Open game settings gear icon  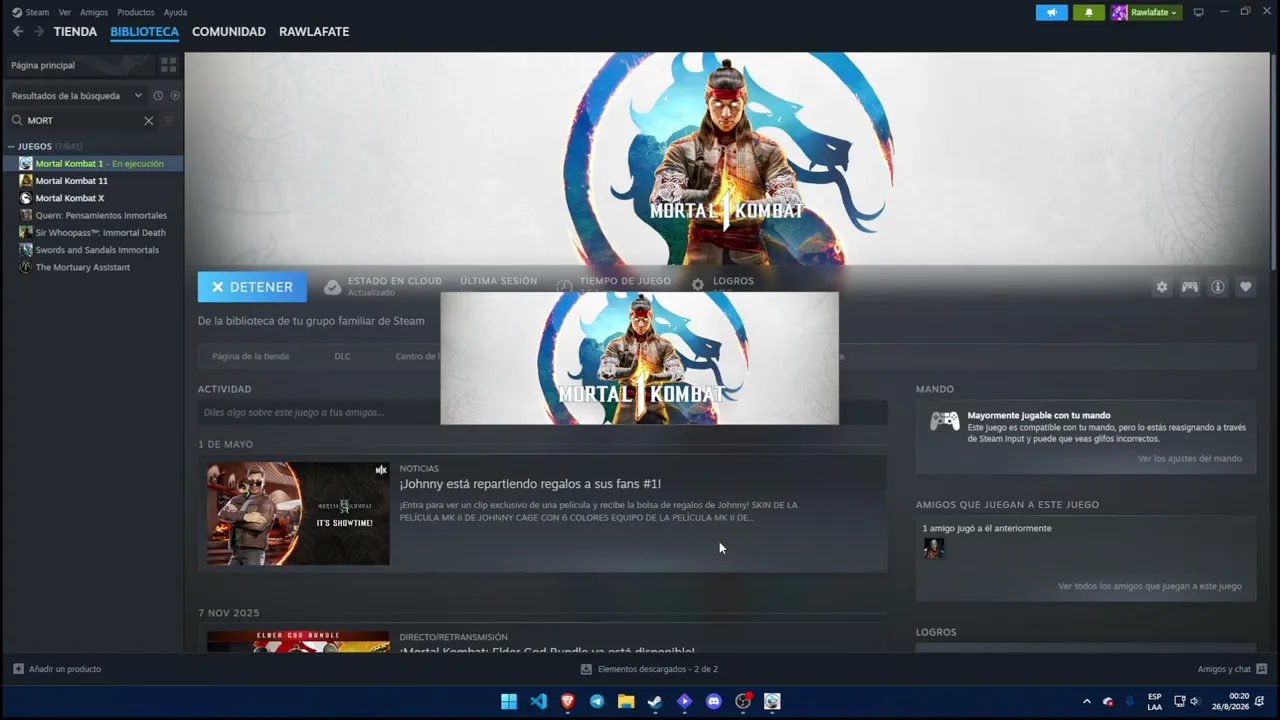click(x=1161, y=287)
